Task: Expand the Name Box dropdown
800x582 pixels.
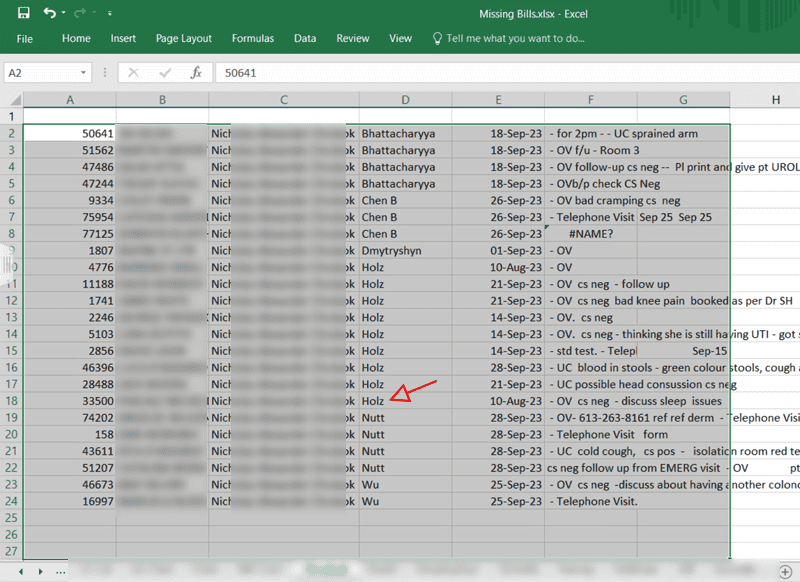Action: [84, 73]
